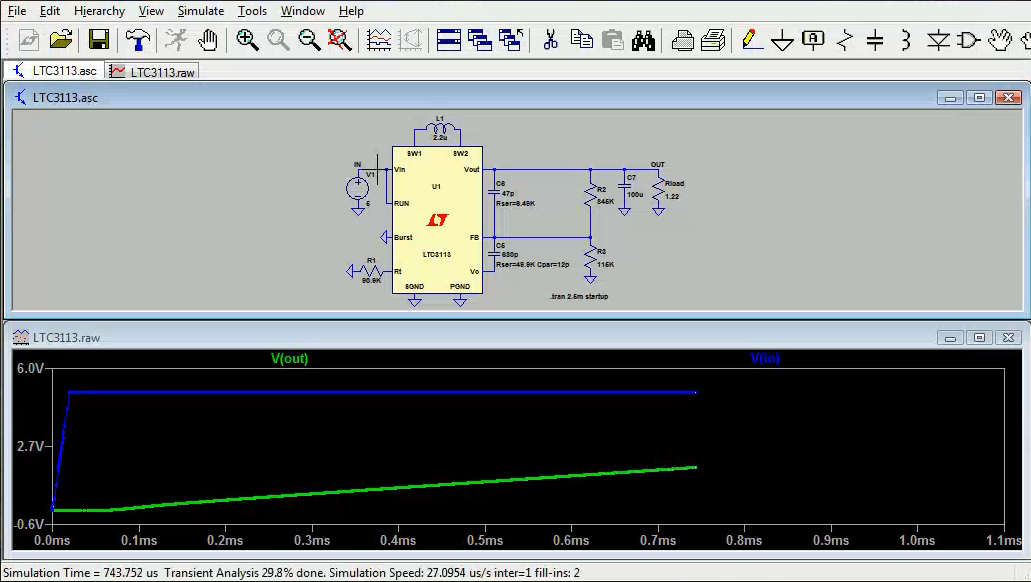Click the V(out) trace label
This screenshot has height=582, width=1031.
pos(289,358)
